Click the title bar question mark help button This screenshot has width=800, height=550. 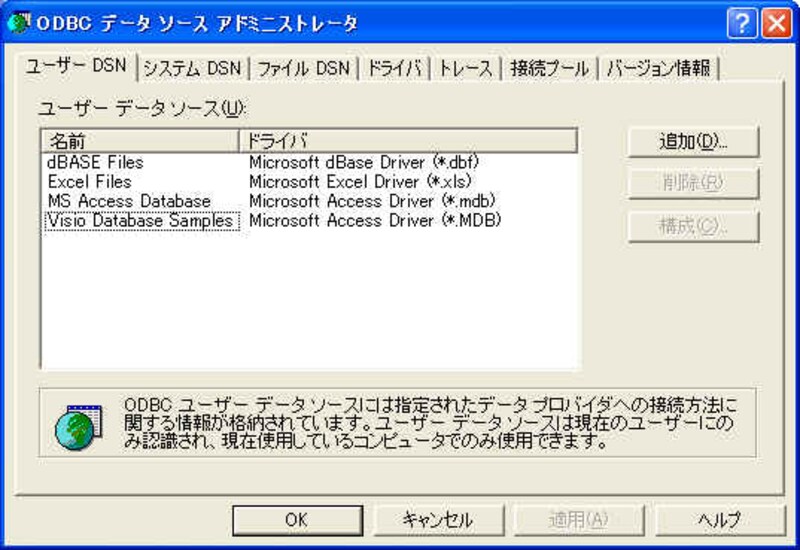(742, 23)
